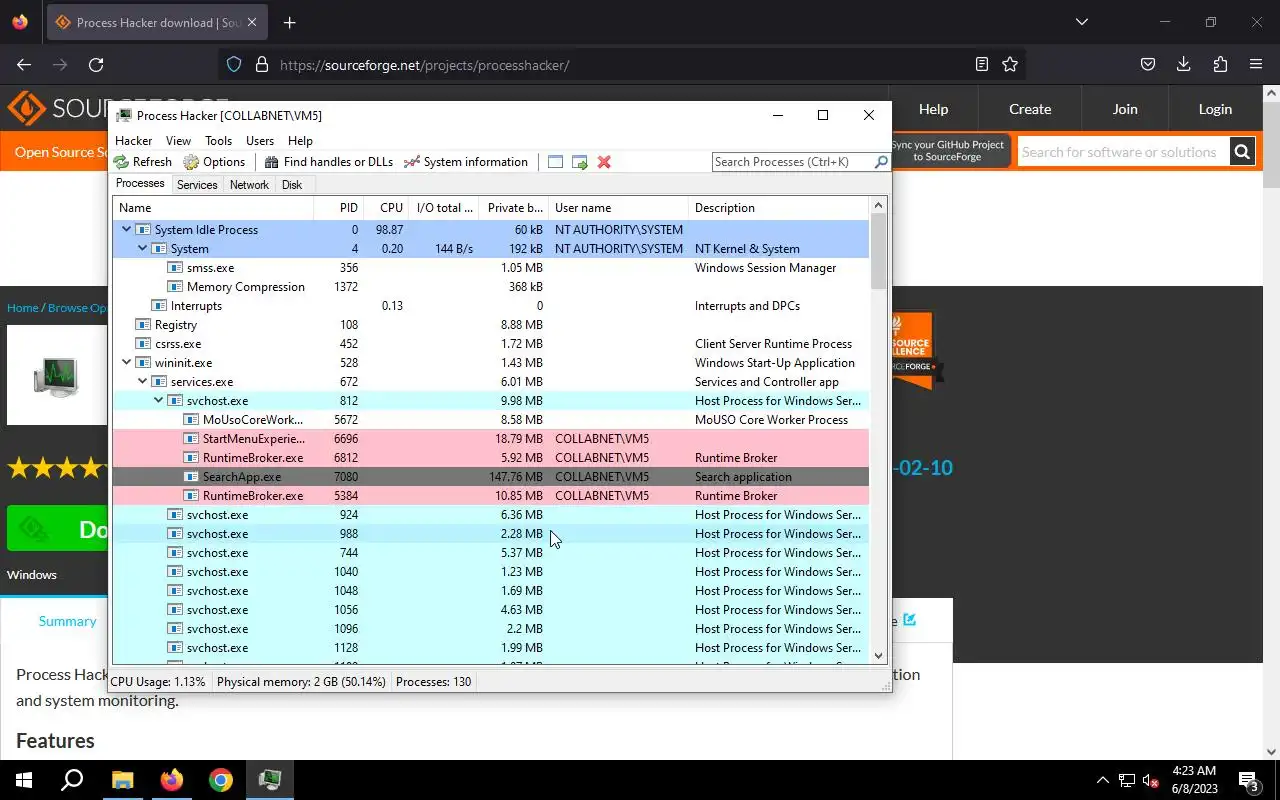This screenshot has width=1280, height=800.
Task: Click Home breadcrumb link on SourceForge
Action: 23,308
